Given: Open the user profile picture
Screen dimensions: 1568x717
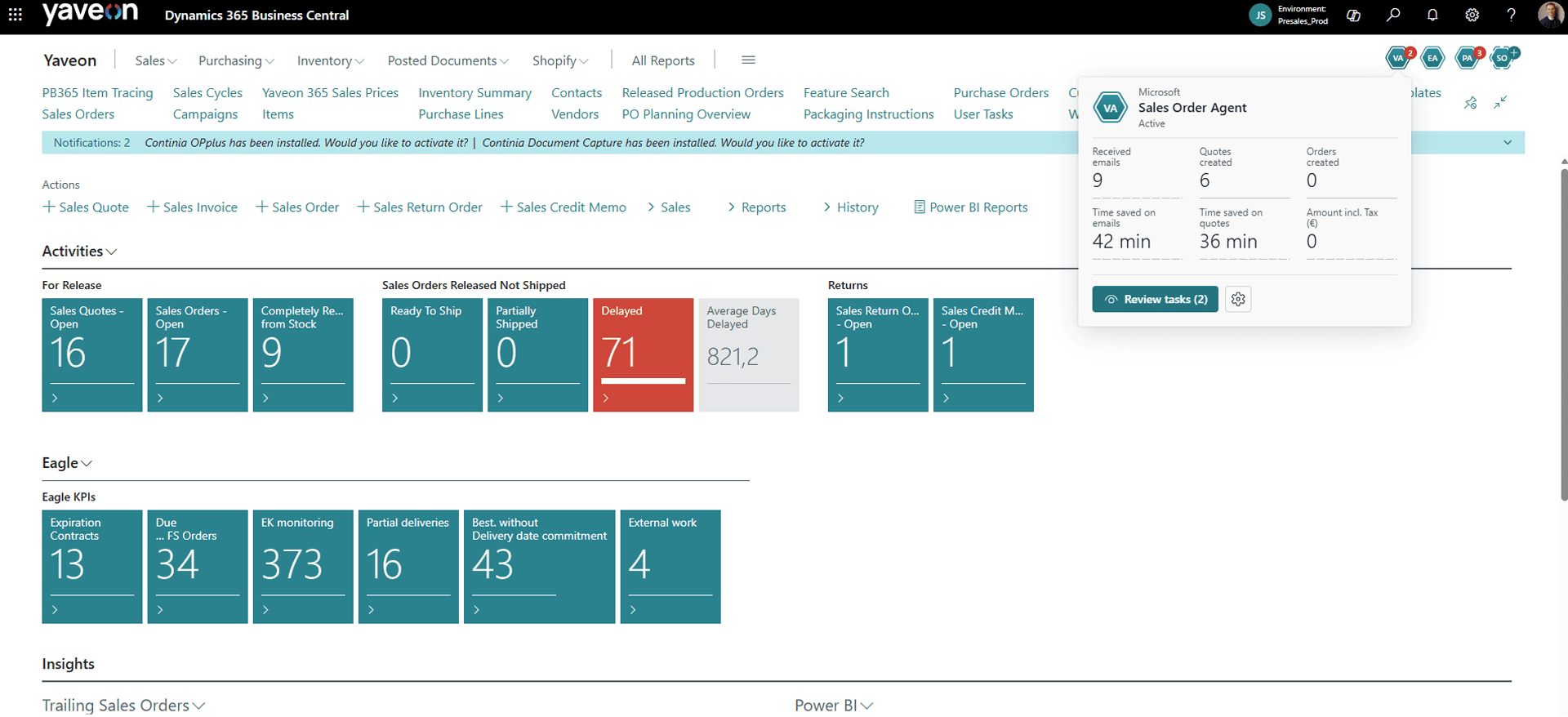Looking at the screenshot, I should (x=1550, y=15).
